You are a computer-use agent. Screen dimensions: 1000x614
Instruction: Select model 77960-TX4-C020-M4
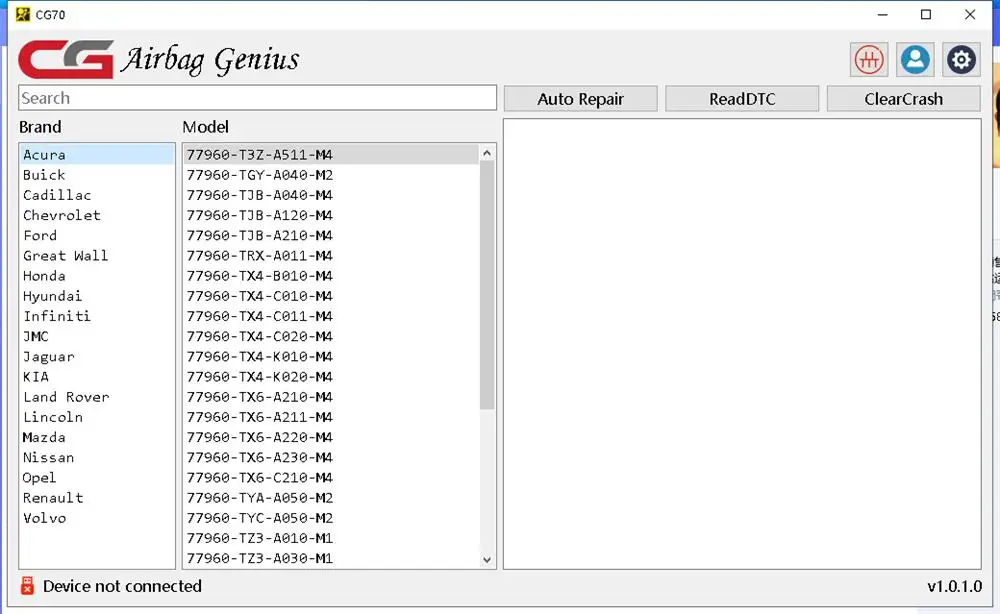click(x=331, y=336)
